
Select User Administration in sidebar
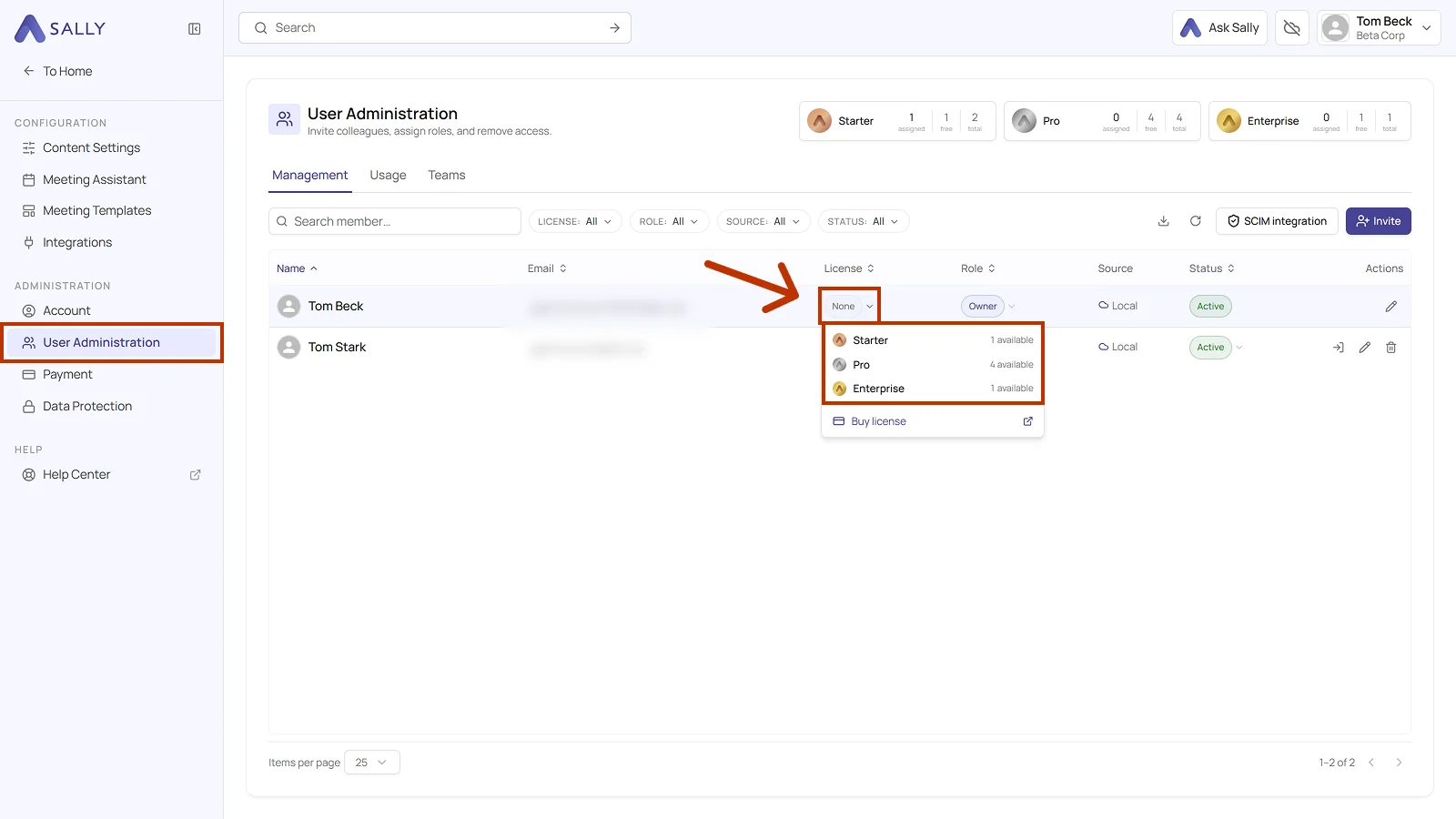point(111,342)
